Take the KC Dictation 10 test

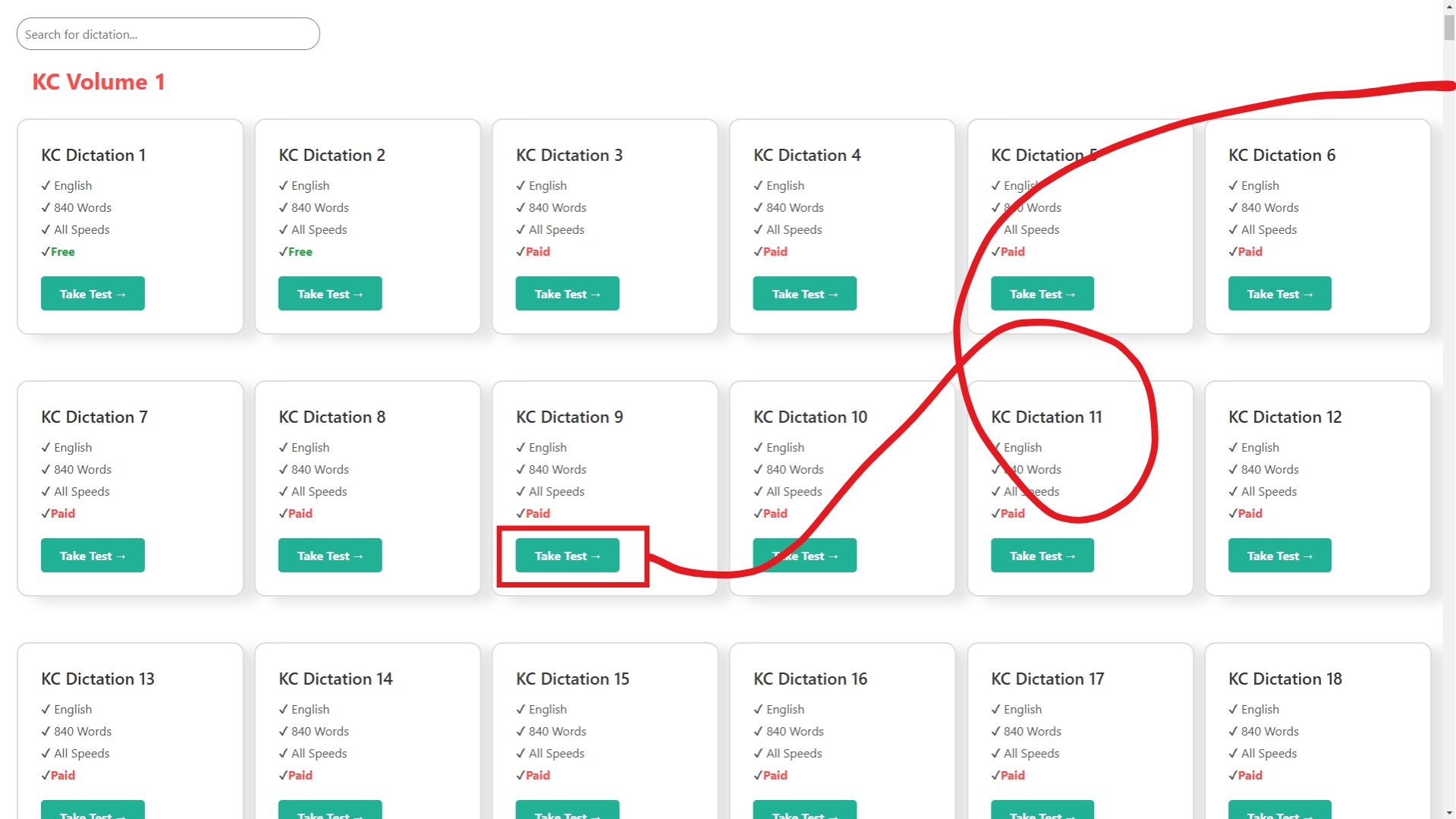804,555
